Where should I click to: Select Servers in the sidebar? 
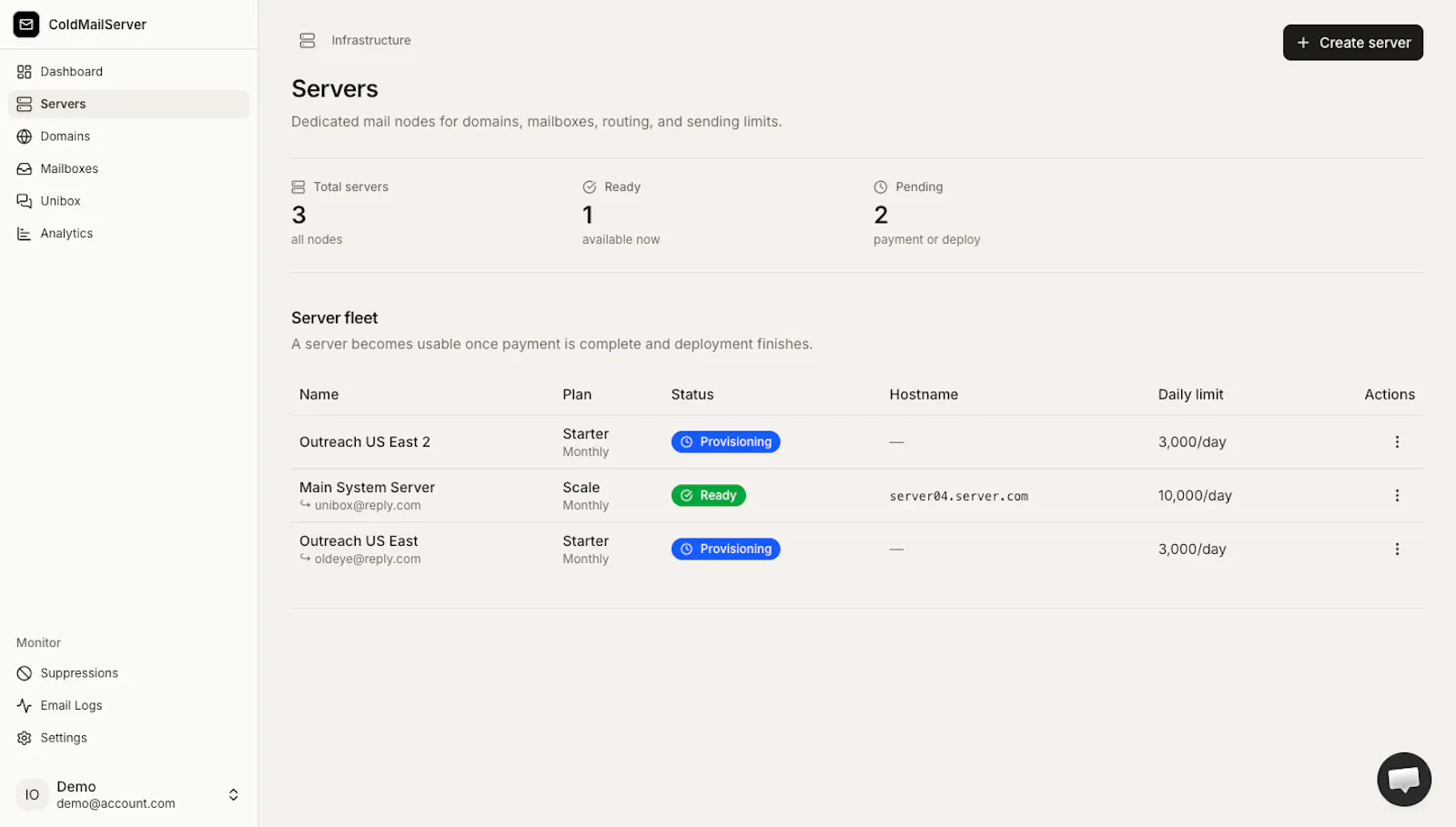pyautogui.click(x=128, y=104)
